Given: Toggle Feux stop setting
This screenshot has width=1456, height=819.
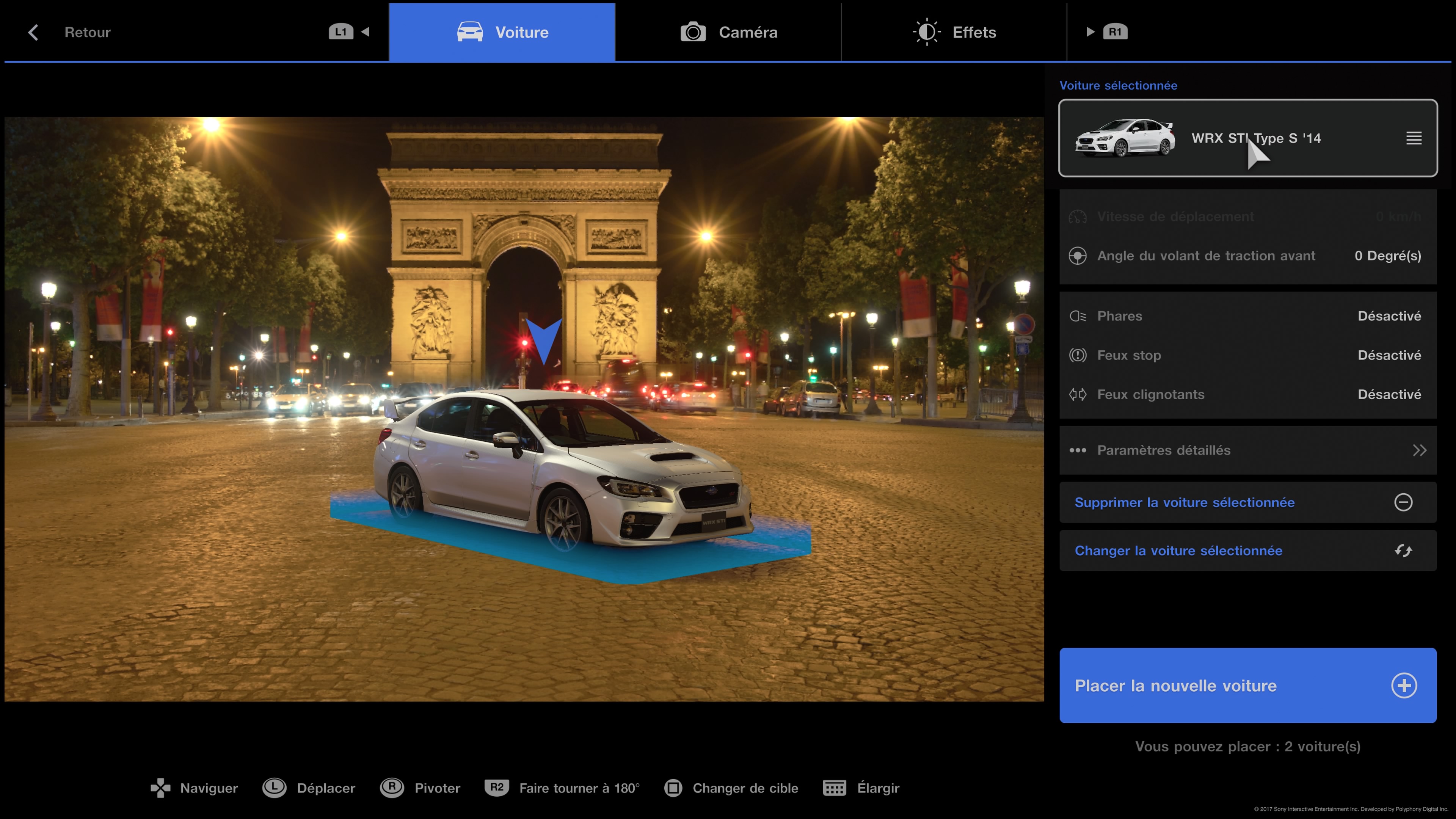Looking at the screenshot, I should pyautogui.click(x=1248, y=355).
